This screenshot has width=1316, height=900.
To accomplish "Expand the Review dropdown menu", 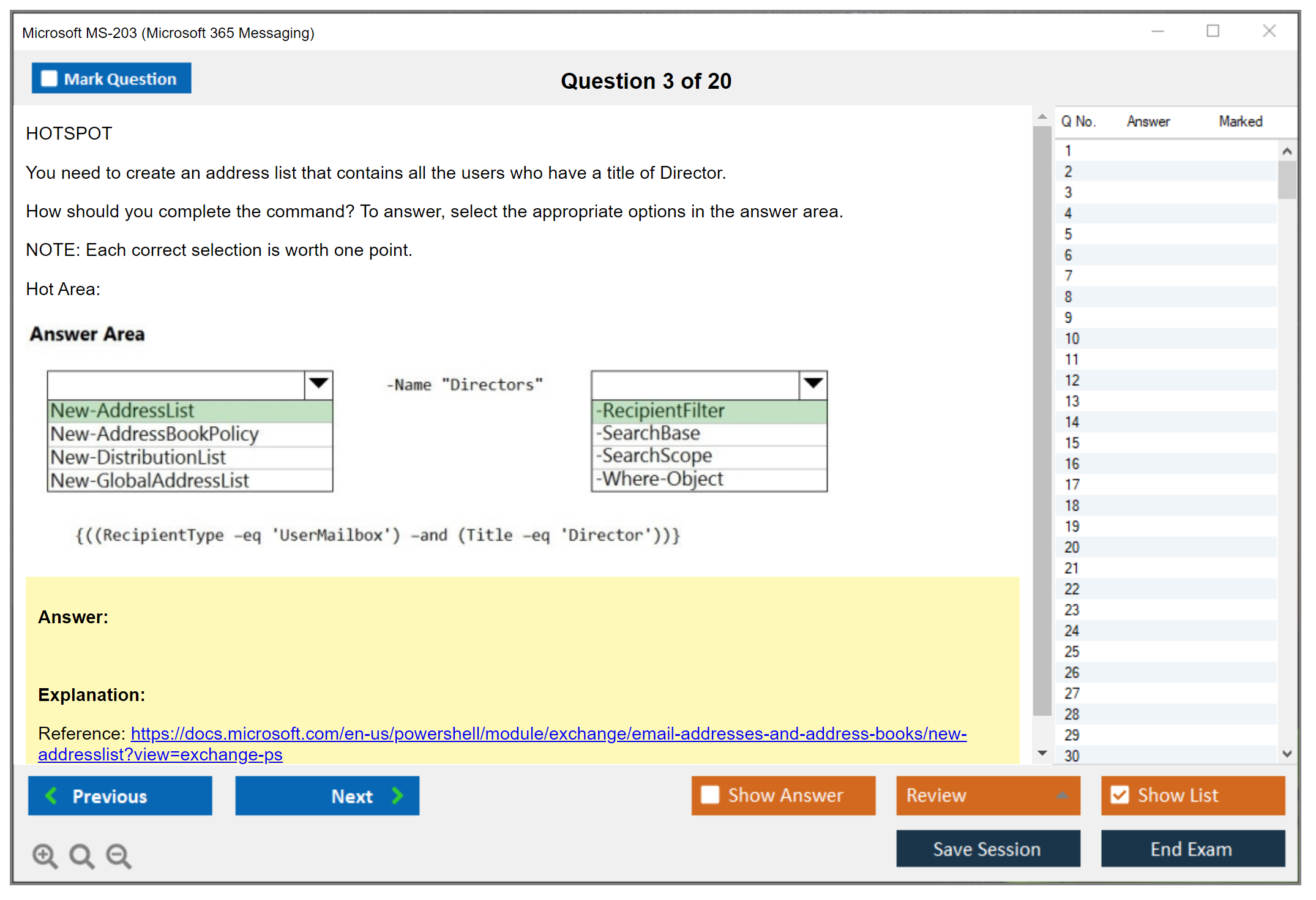I will (x=1063, y=795).
